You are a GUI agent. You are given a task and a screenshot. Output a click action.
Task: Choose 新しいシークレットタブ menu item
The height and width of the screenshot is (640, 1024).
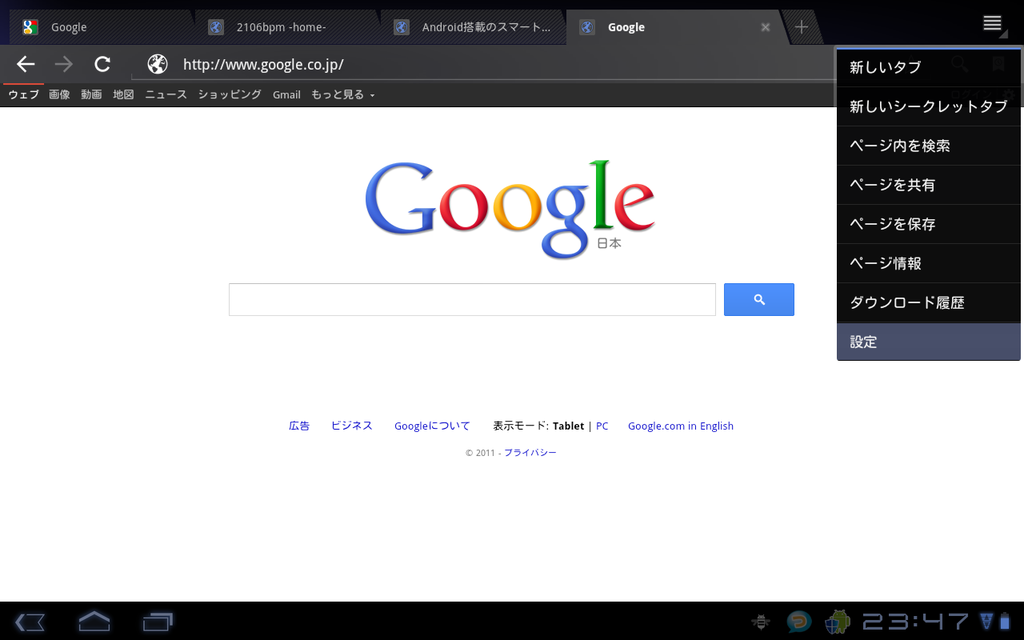click(x=928, y=106)
